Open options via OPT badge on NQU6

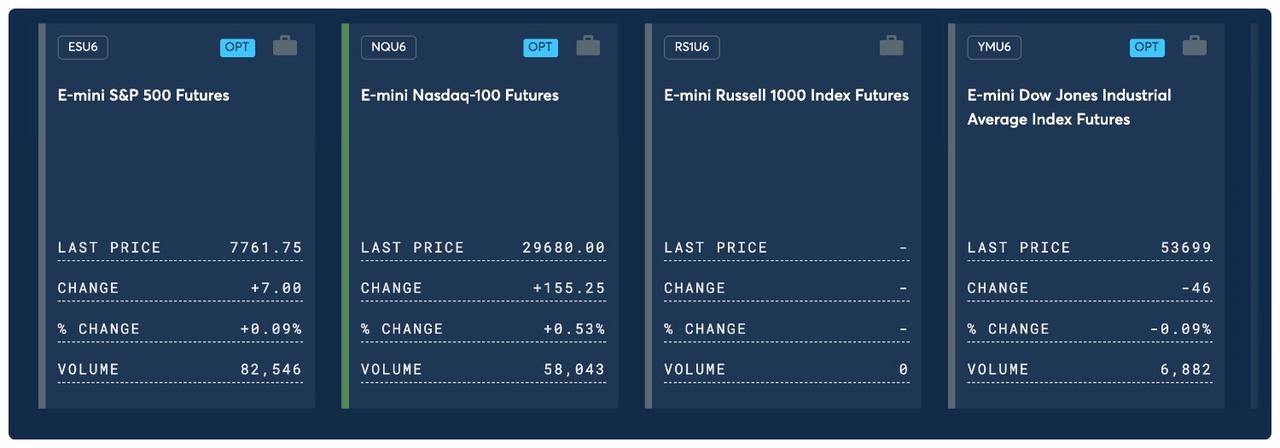(x=541, y=47)
